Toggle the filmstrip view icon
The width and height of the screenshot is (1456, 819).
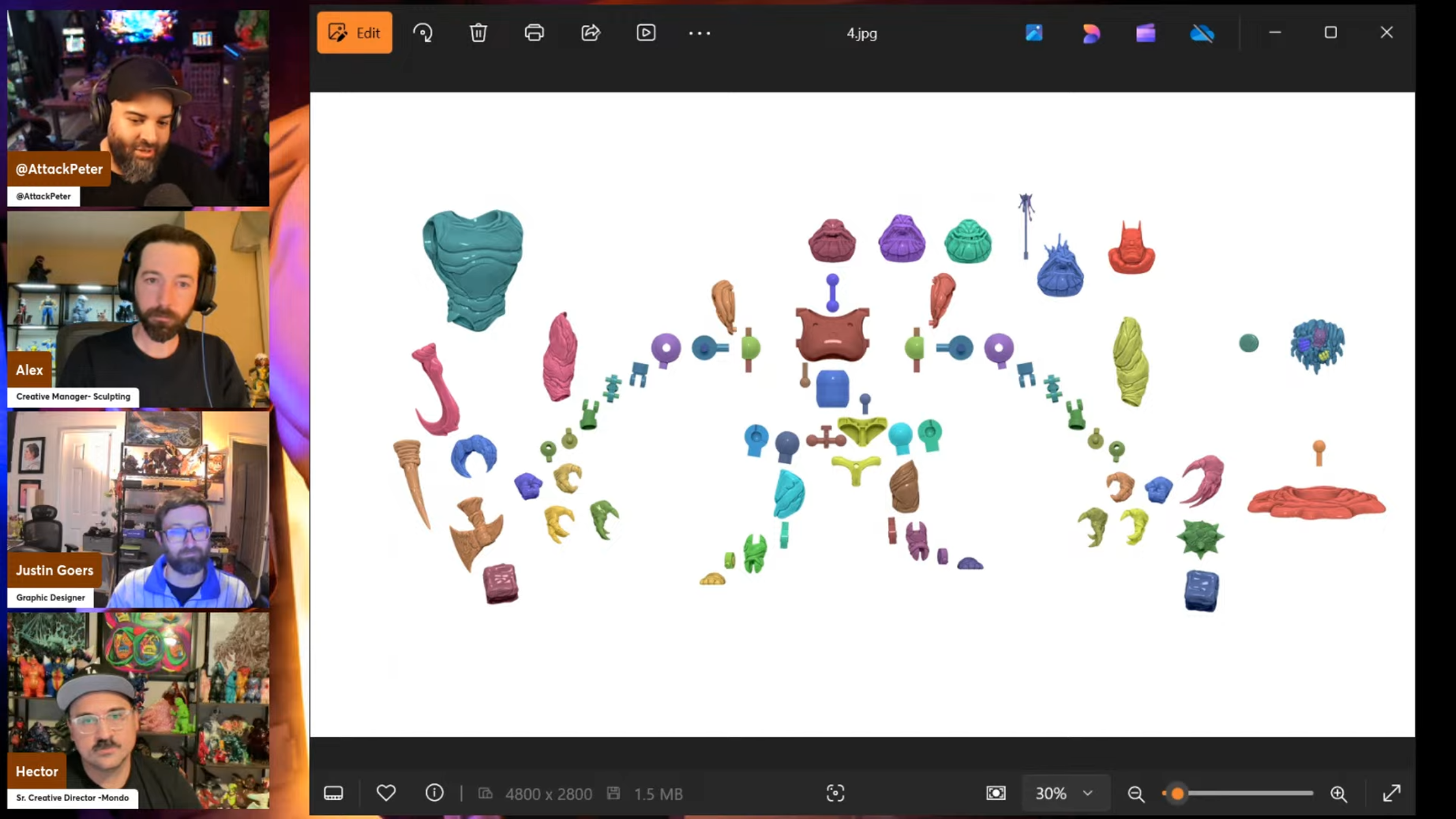tap(333, 794)
